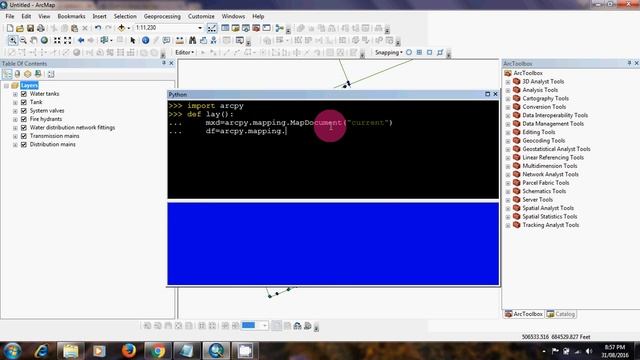Toggle Fire hydrants layer checkbox
Screen dimensions: 640x360
pyautogui.click(x=24, y=119)
